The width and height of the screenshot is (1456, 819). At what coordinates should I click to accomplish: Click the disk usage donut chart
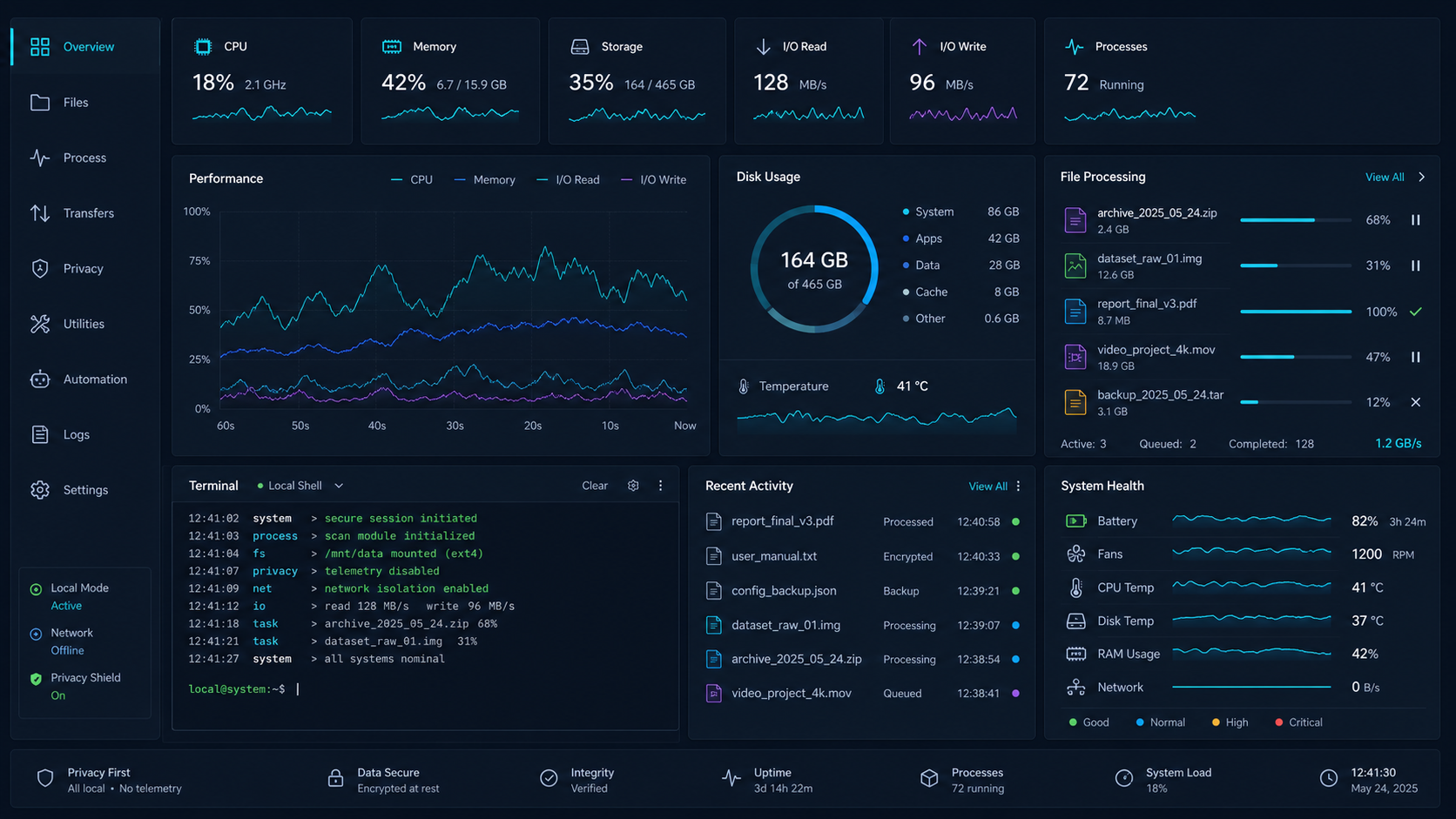coord(814,269)
